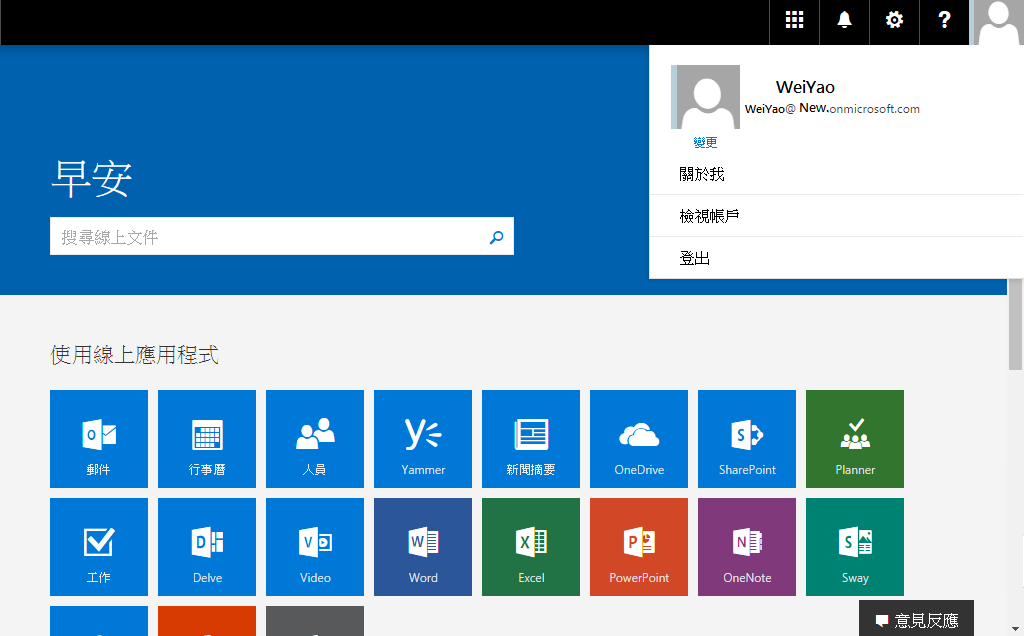Image resolution: width=1024 pixels, height=636 pixels.
Task: Launch the OneNote tile
Action: tap(747, 547)
